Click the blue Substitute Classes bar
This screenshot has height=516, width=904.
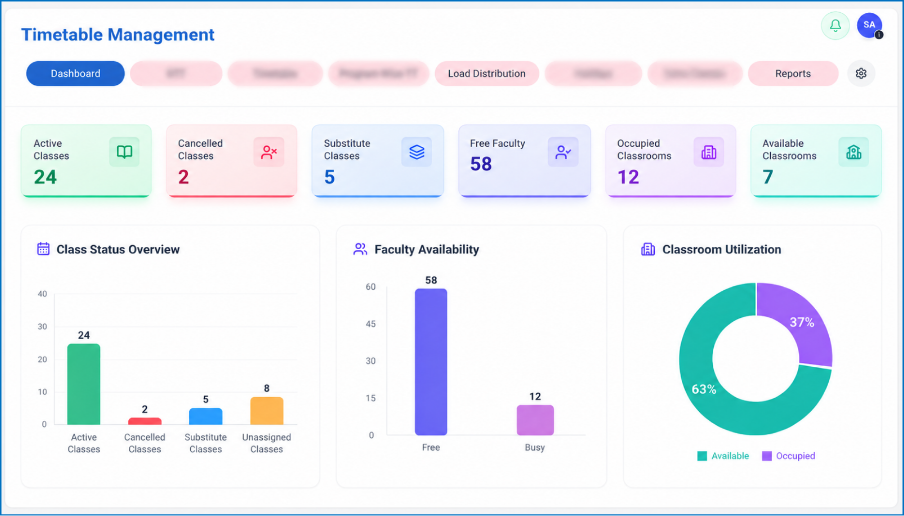(x=206, y=416)
